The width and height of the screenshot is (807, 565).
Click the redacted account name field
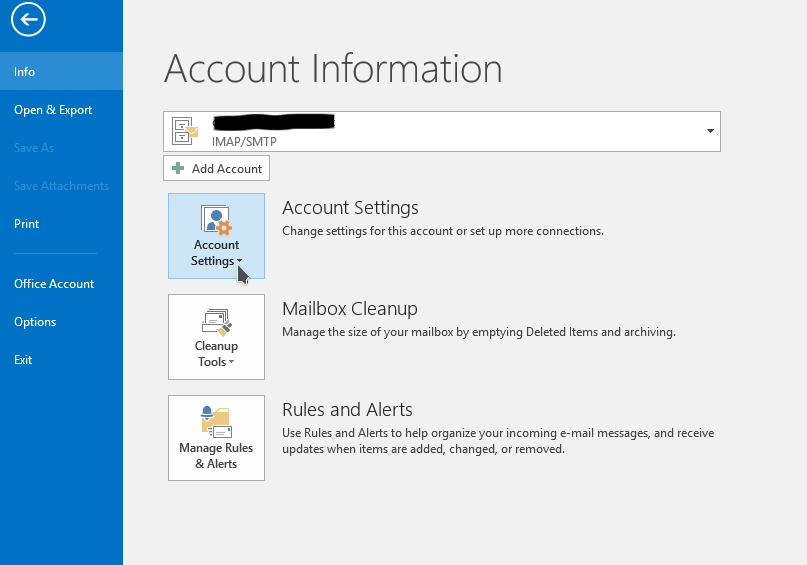coord(272,123)
